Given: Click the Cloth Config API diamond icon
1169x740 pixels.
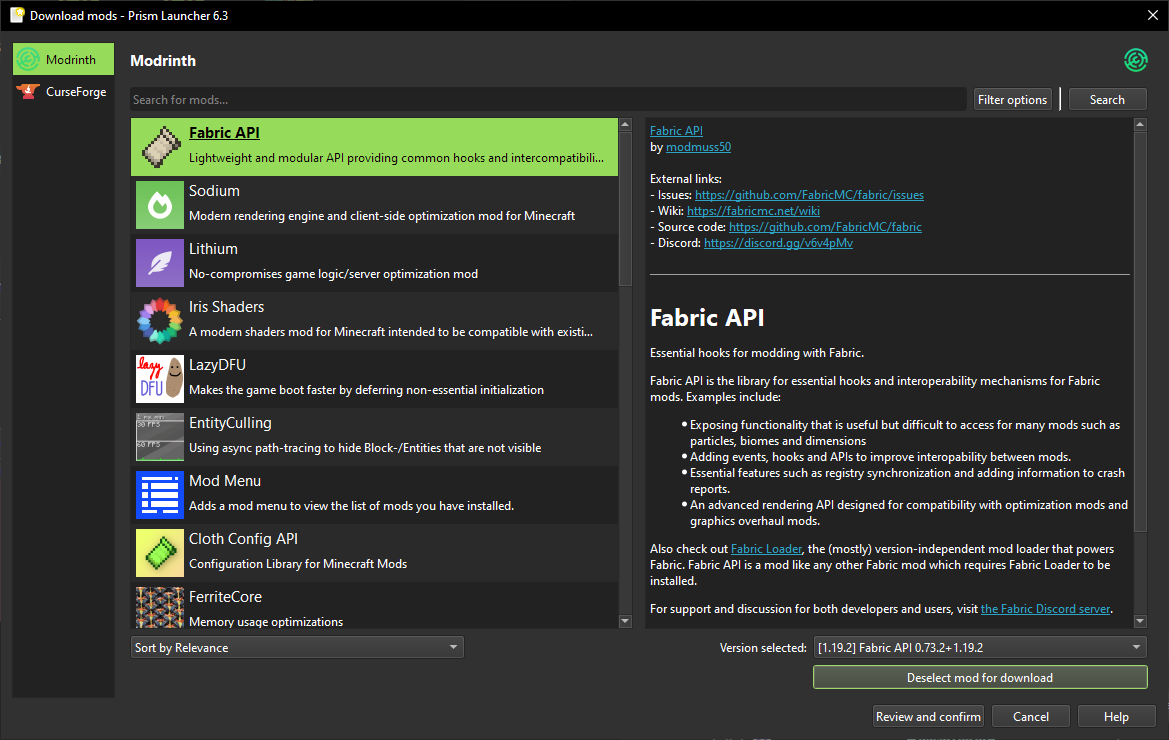Looking at the screenshot, I should coord(159,552).
